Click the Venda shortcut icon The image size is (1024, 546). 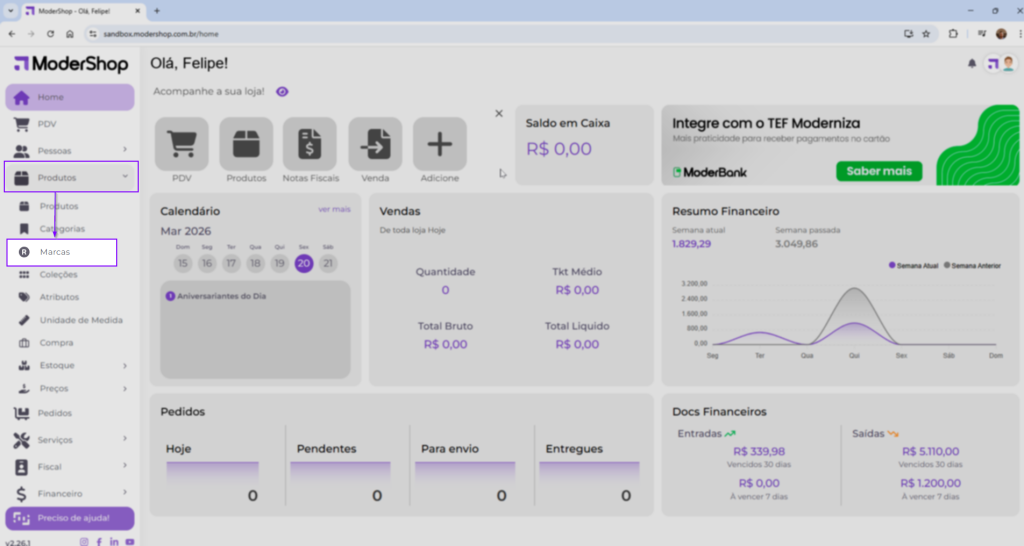[x=375, y=144]
